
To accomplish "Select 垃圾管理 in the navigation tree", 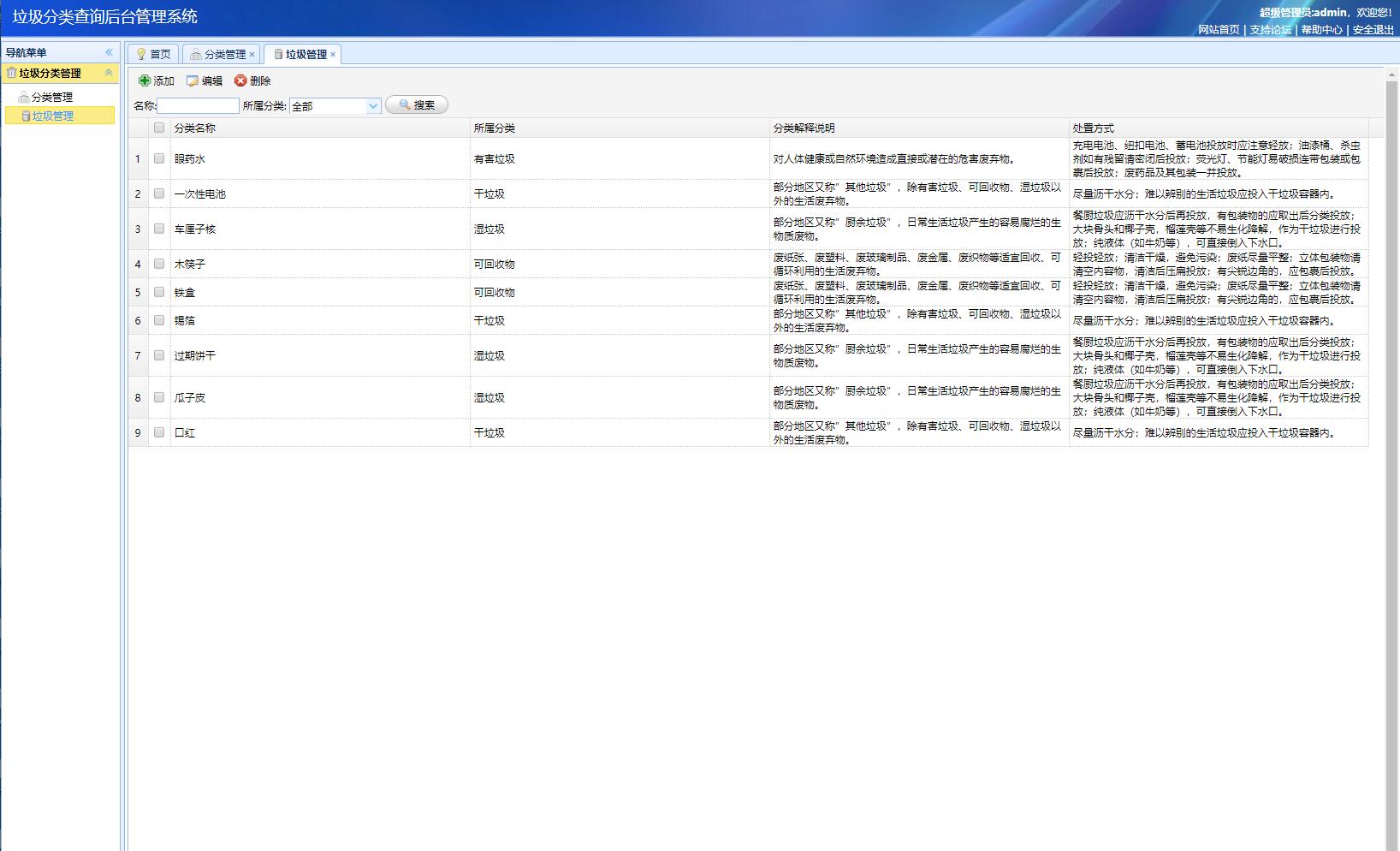I will 52,116.
